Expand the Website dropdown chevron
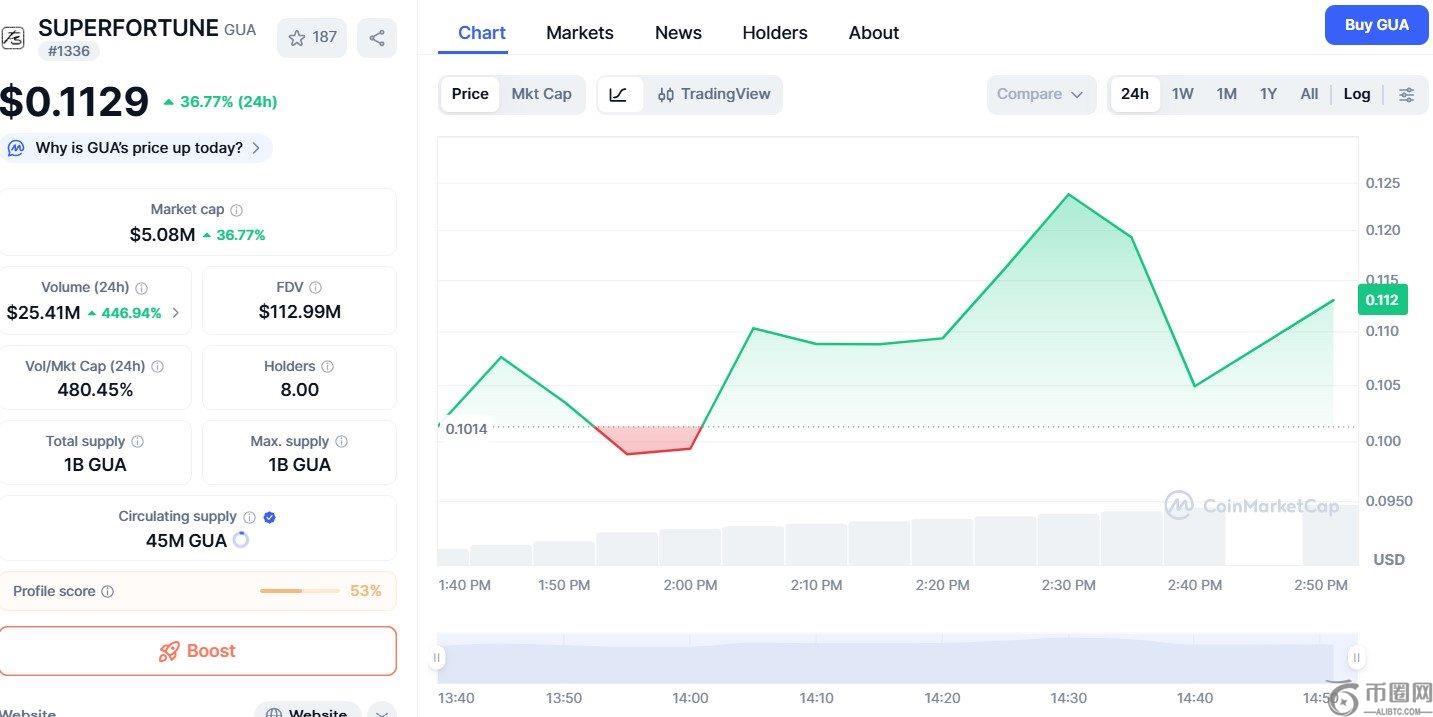 pyautogui.click(x=381, y=712)
